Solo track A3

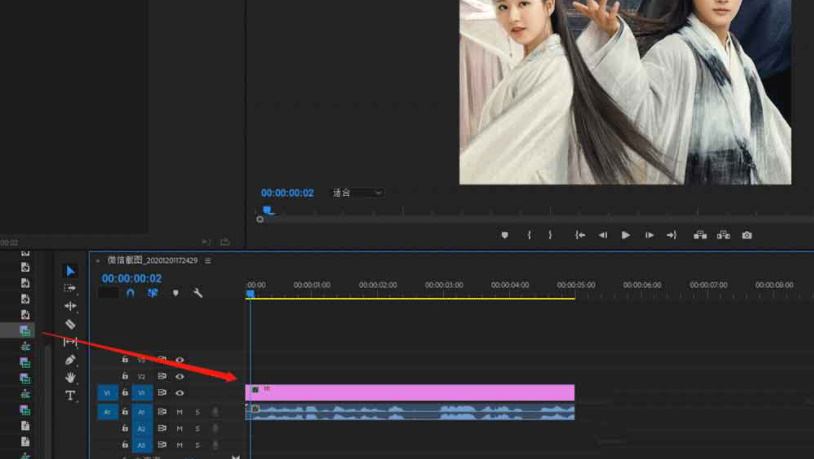[x=197, y=445]
